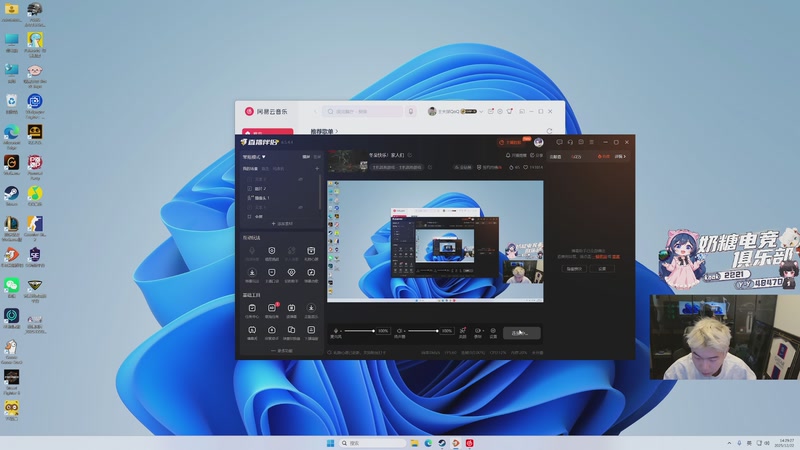Image resolution: width=800 pixels, height=450 pixels.
Task: Adjust the speaker volume slider
Action: click(423, 331)
